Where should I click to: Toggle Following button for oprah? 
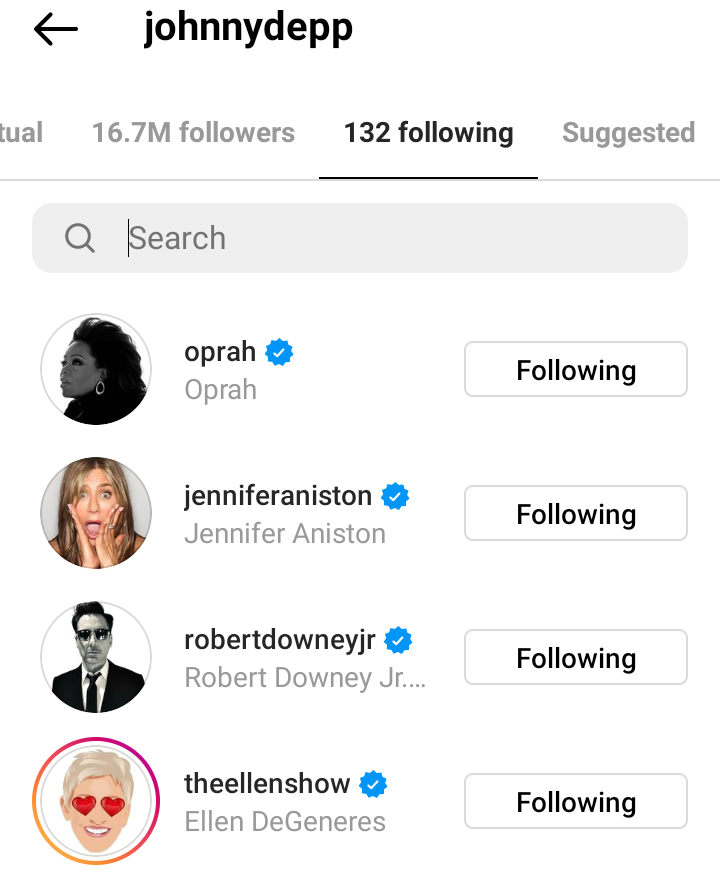click(x=575, y=370)
